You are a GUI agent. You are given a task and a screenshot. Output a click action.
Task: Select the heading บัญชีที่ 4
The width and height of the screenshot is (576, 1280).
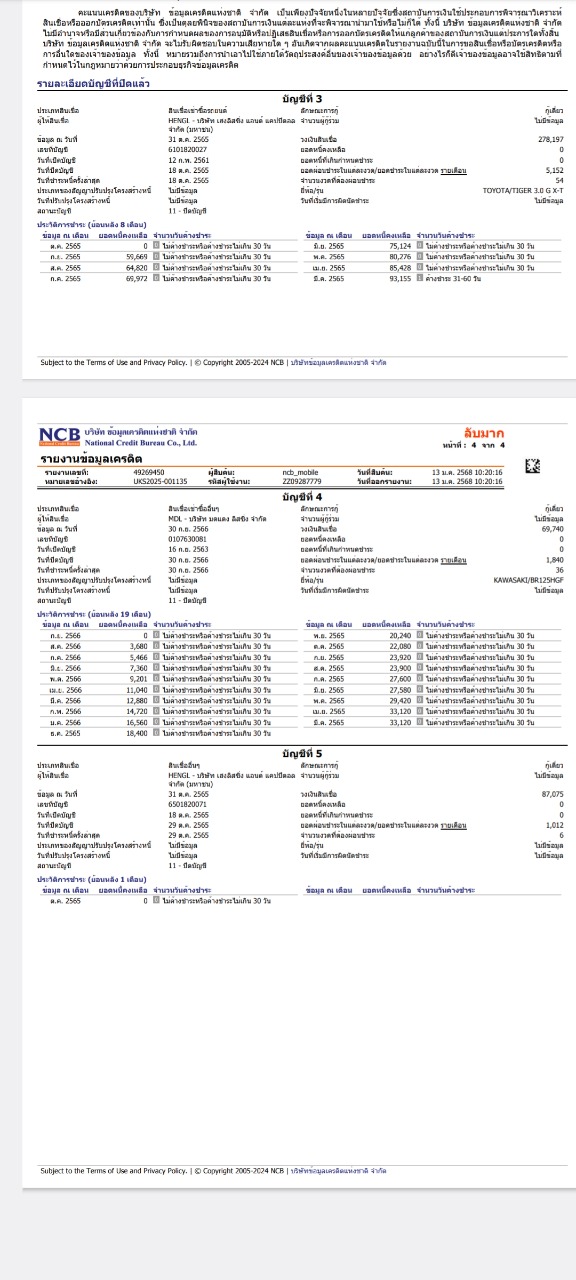click(x=303, y=497)
